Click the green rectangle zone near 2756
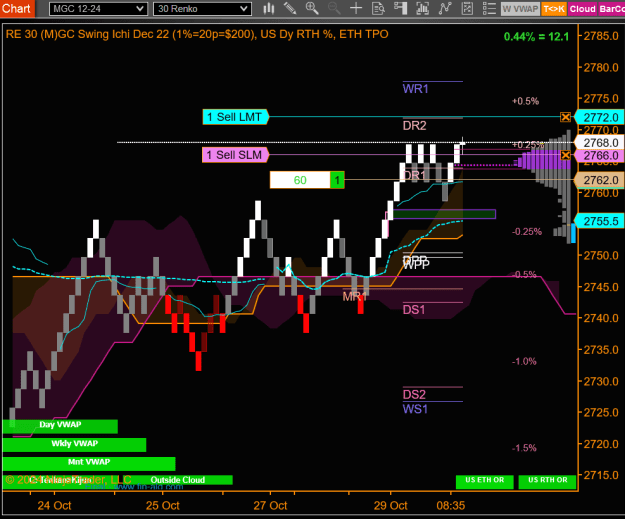Screen dimensions: 625x519 [x=444, y=214]
